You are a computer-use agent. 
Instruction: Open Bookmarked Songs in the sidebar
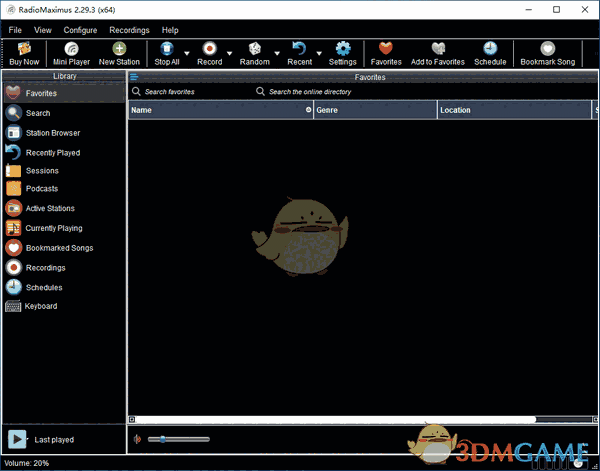pyautogui.click(x=64, y=248)
